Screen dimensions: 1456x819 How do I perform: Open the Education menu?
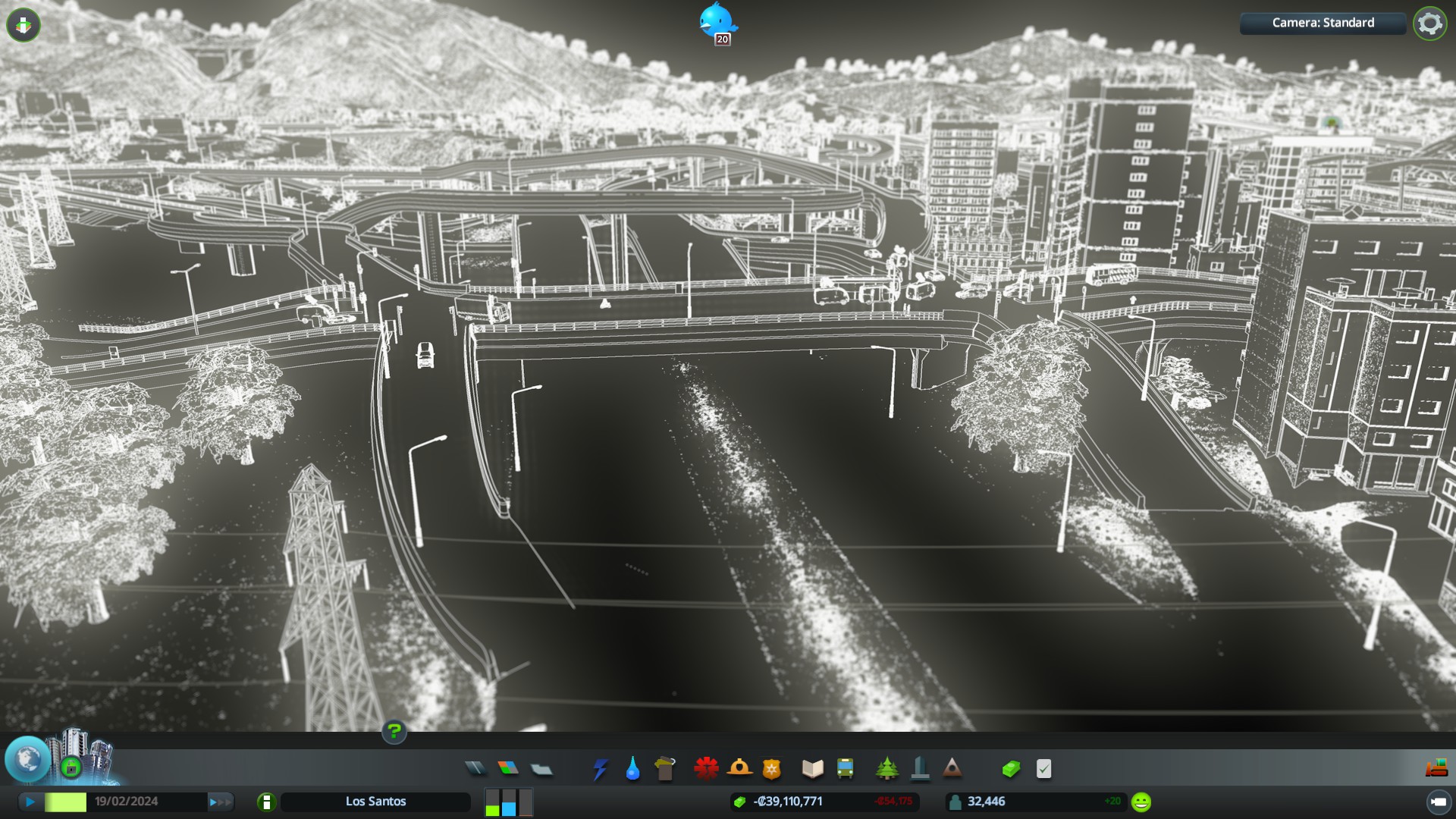click(812, 769)
